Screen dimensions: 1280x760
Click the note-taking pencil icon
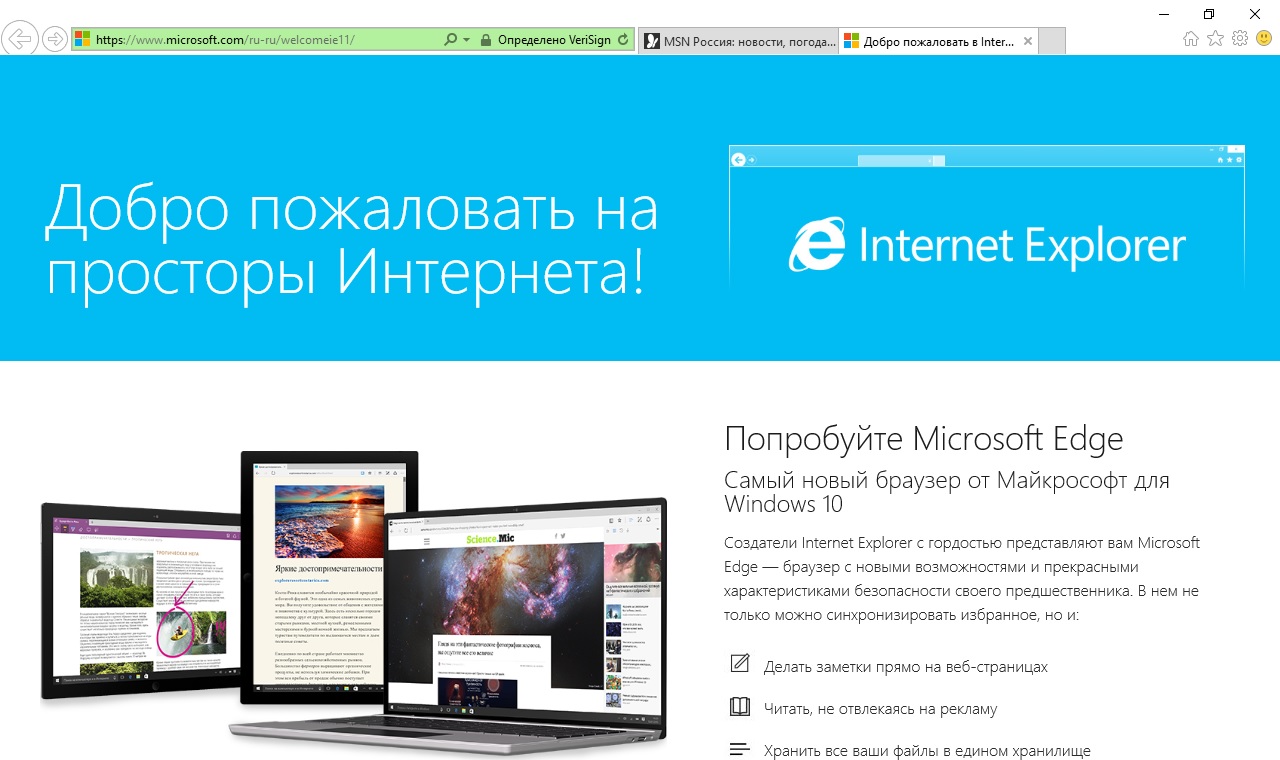point(740,663)
